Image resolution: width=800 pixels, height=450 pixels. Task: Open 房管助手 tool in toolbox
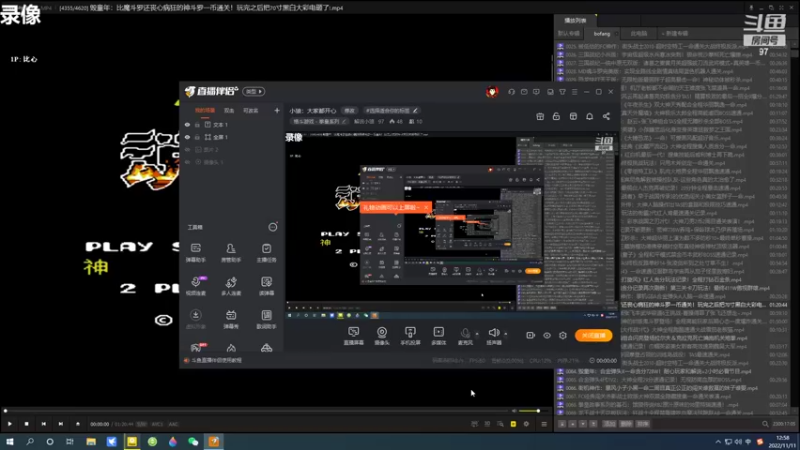tap(231, 252)
